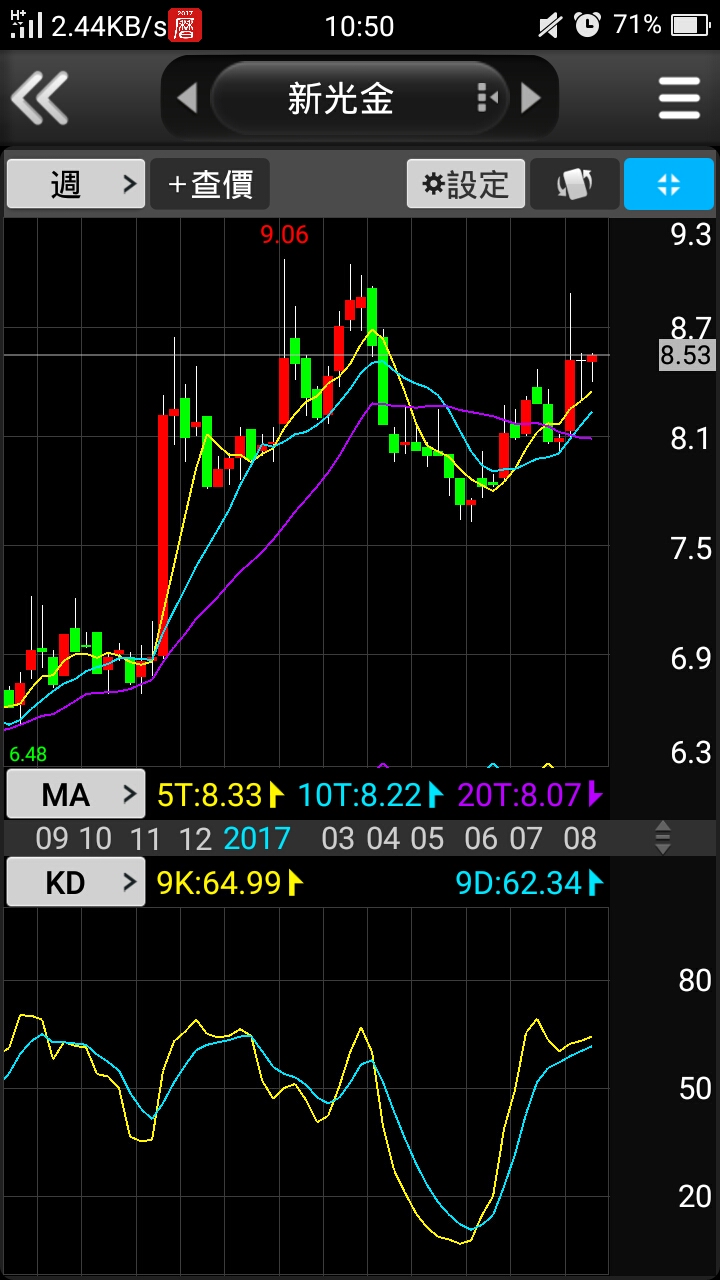Open the stock list selector icon
Viewport: 720px width, 1280px height.
(488, 98)
